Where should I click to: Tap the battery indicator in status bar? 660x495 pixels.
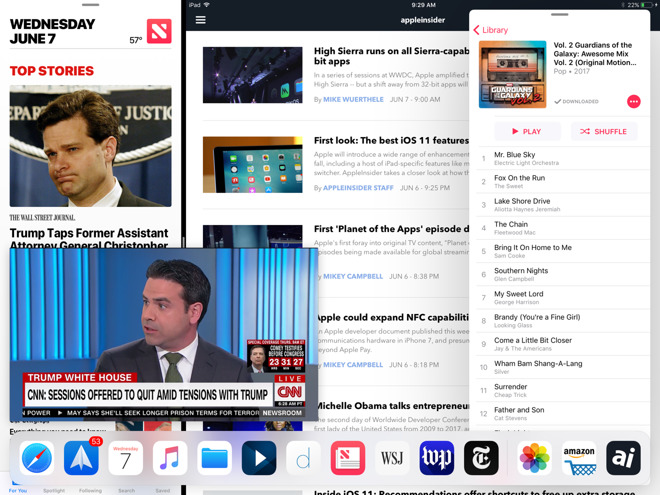pos(649,5)
